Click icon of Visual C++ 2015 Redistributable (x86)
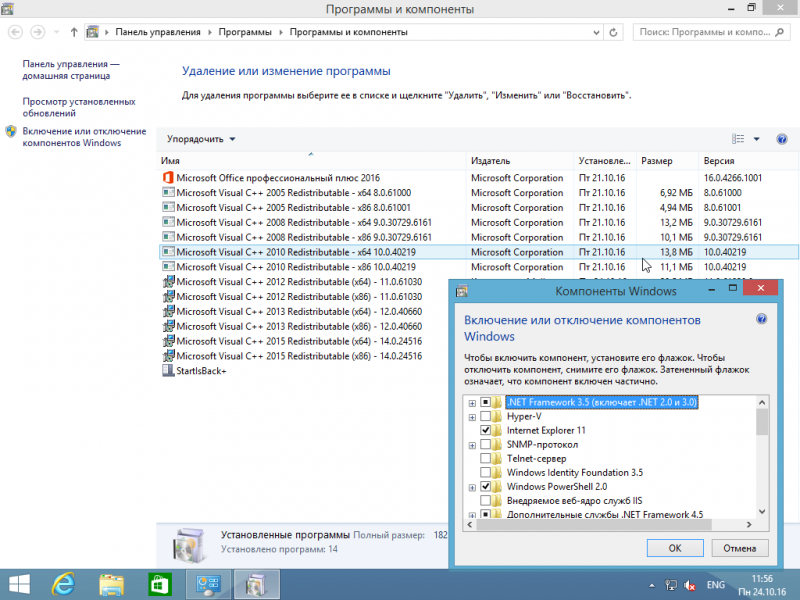The image size is (800, 600). (168, 356)
